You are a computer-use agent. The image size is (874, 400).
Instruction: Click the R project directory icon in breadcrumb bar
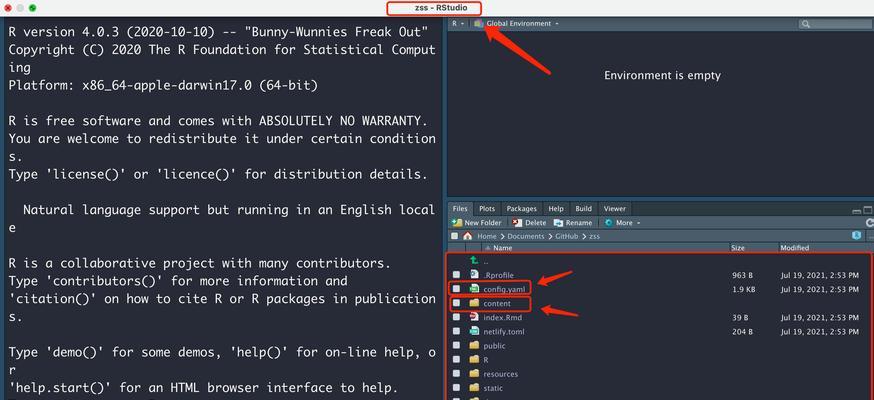pyautogui.click(x=857, y=236)
